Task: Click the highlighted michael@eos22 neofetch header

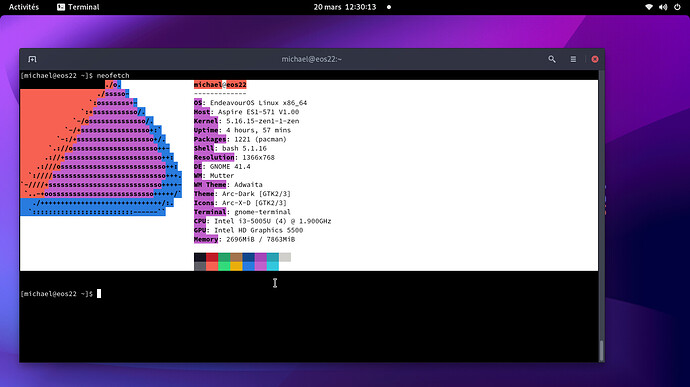Action: tap(220, 85)
